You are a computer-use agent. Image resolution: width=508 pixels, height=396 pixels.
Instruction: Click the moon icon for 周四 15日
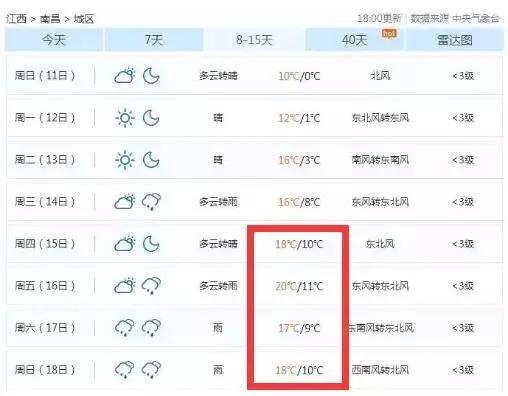151,244
